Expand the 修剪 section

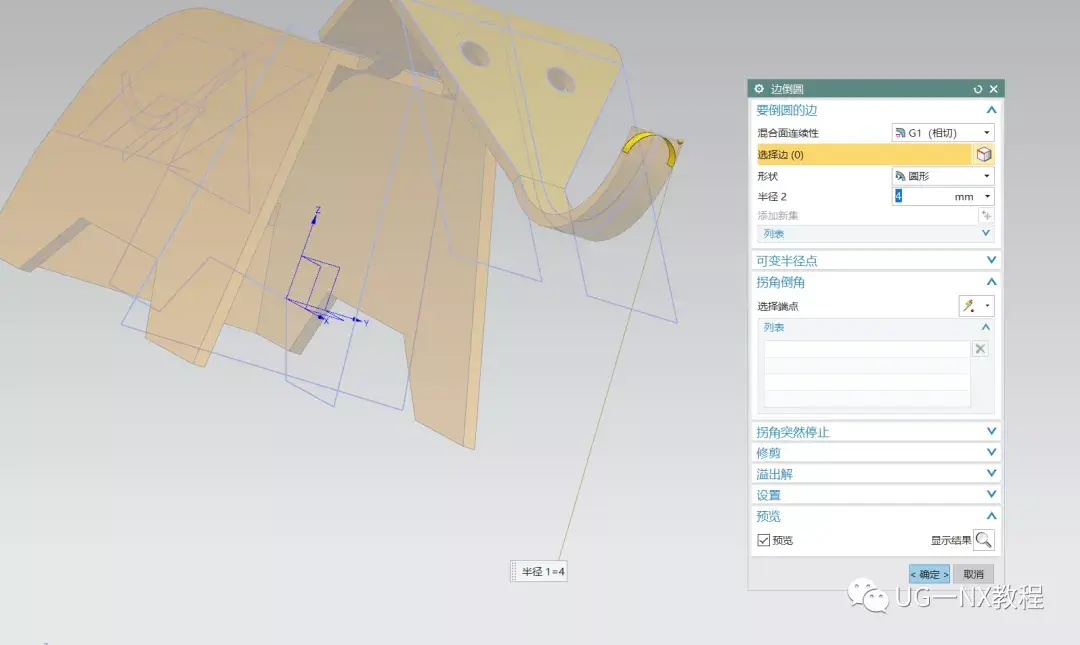[x=991, y=453]
